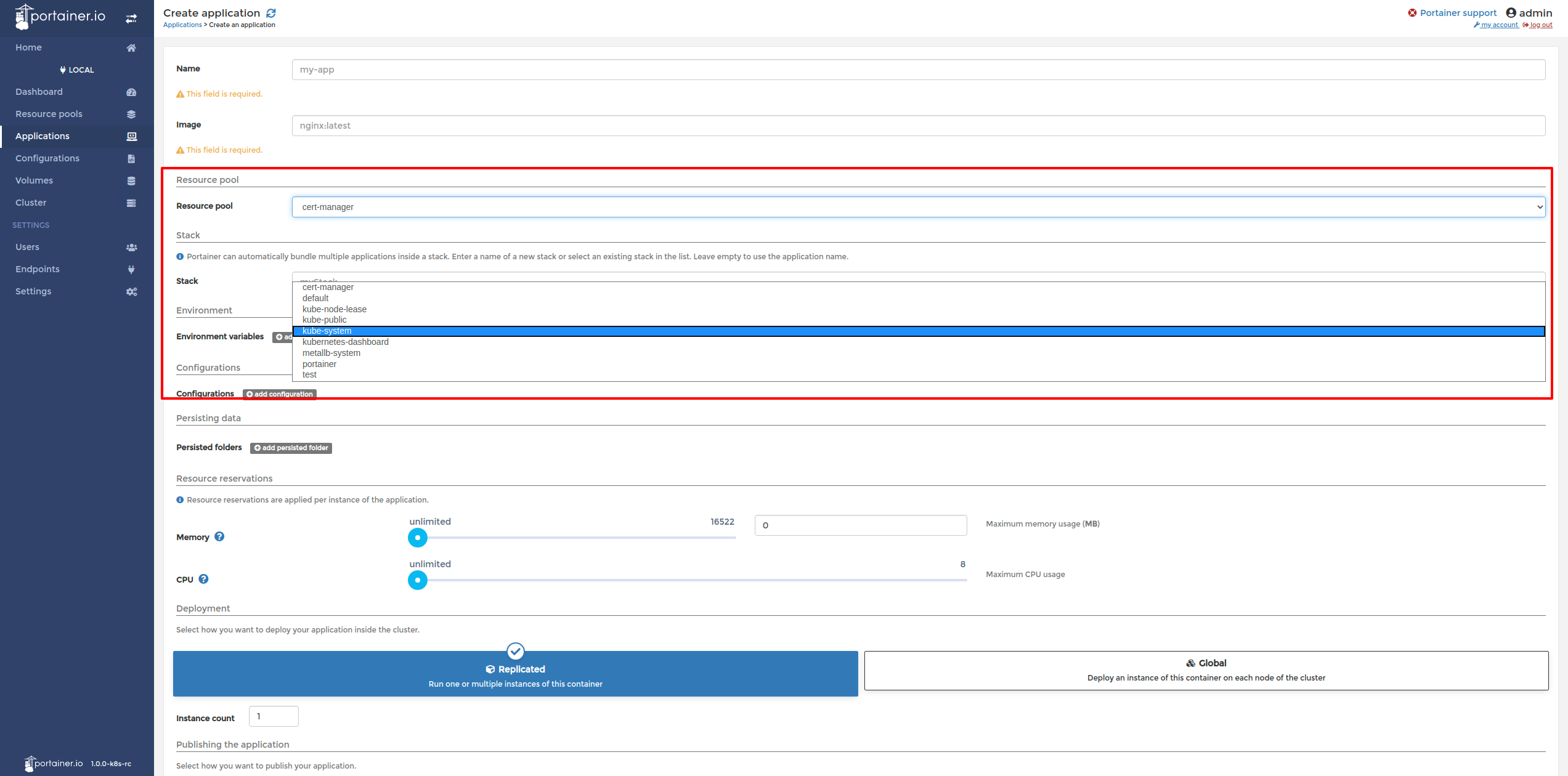
Task: Click the Users sidebar icon
Action: click(x=131, y=247)
